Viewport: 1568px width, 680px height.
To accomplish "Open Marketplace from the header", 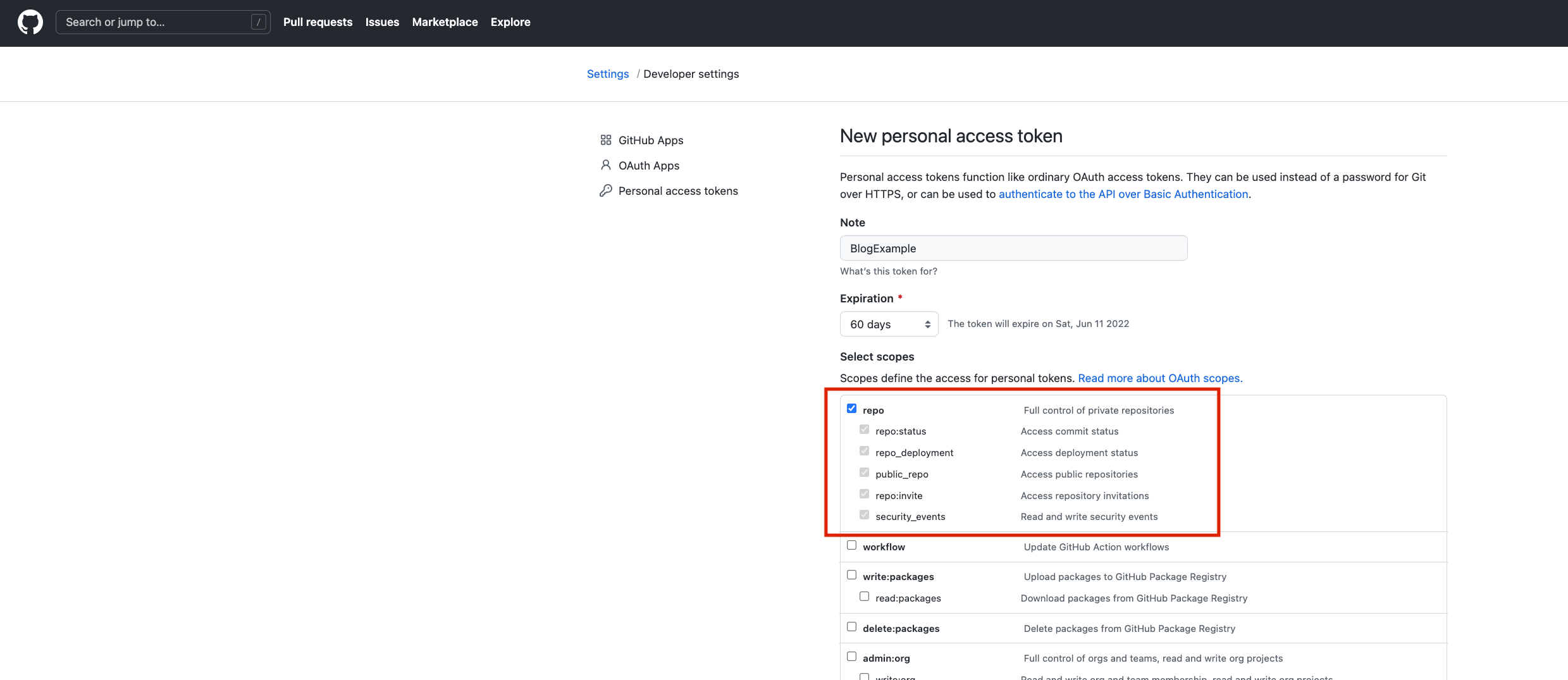I will click(x=445, y=22).
